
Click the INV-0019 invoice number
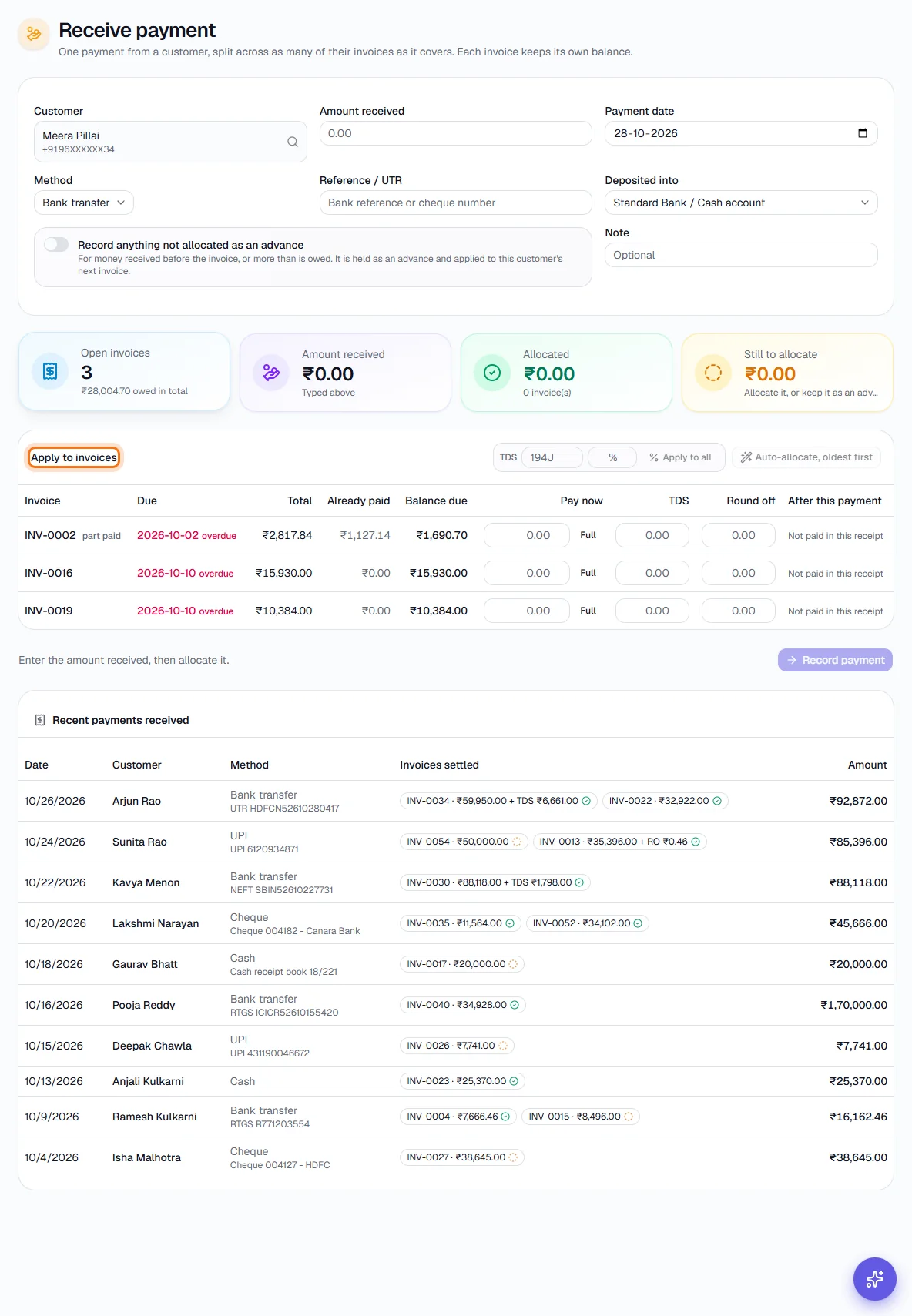tap(49, 611)
